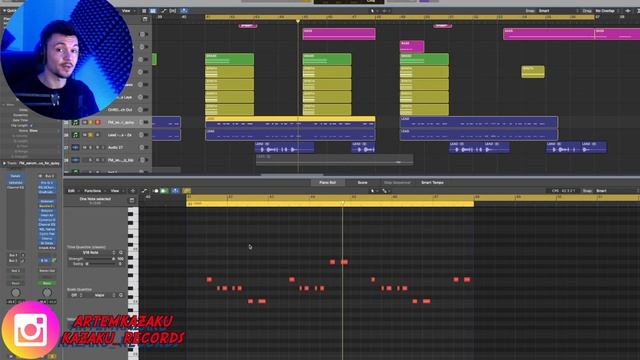
Task: Toggle mute on track 26
Action: [85, 135]
